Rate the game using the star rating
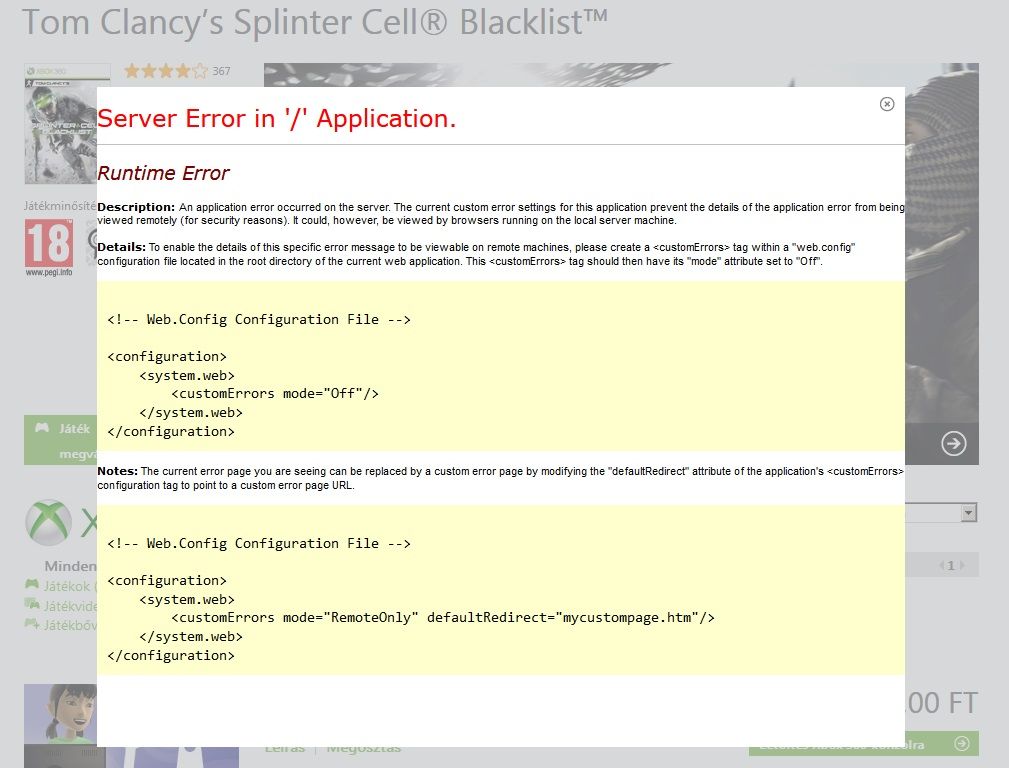The width and height of the screenshot is (1009, 768). 166,71
